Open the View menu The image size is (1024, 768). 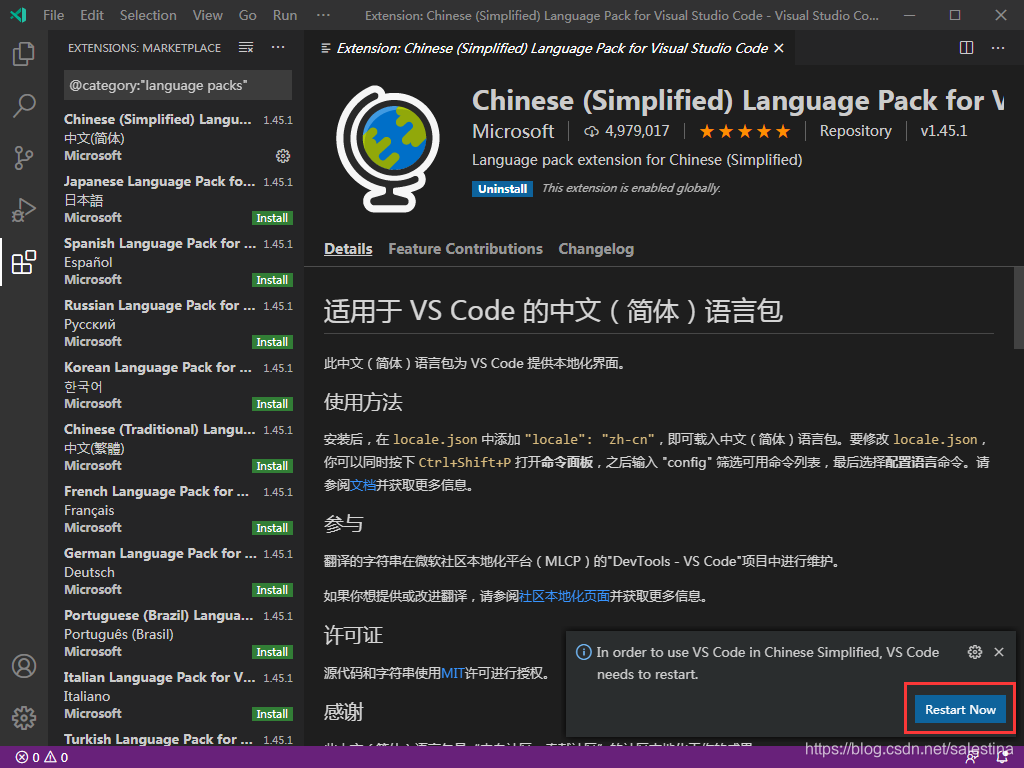point(208,15)
